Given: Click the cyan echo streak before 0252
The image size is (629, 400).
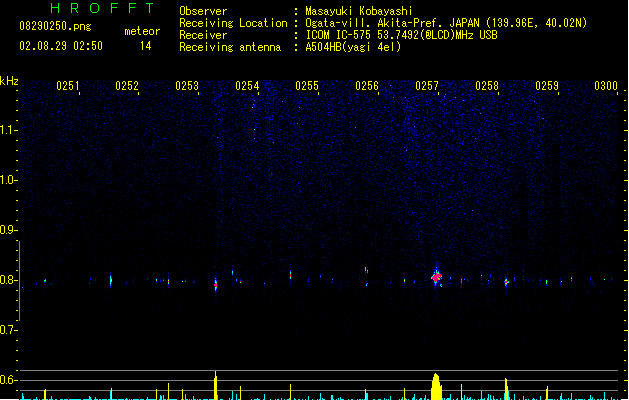Looking at the screenshot, I should 111,280.
